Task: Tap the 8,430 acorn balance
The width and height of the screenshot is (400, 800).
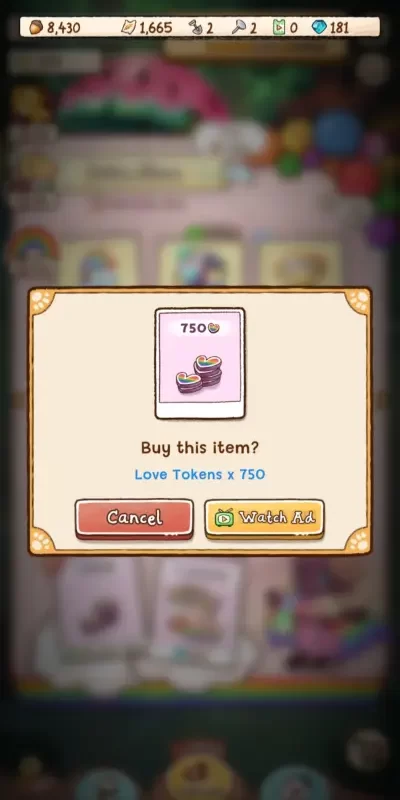Action: point(64,28)
